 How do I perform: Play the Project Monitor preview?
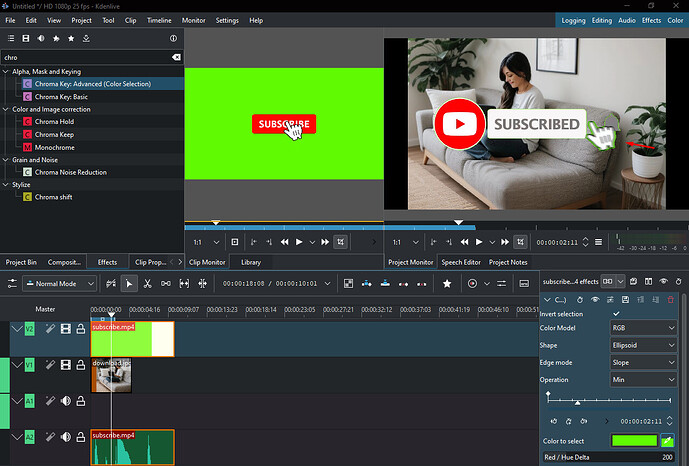tap(479, 242)
